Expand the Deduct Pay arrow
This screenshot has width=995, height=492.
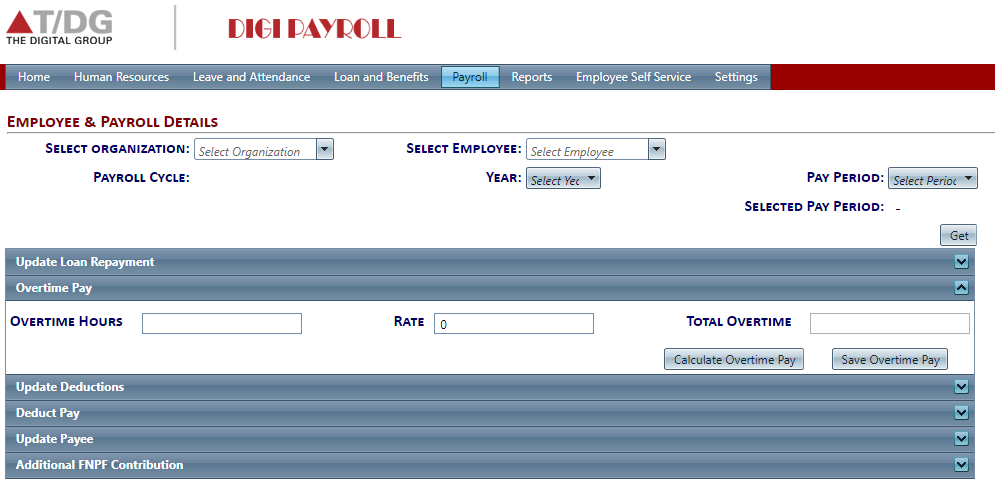pyautogui.click(x=961, y=413)
